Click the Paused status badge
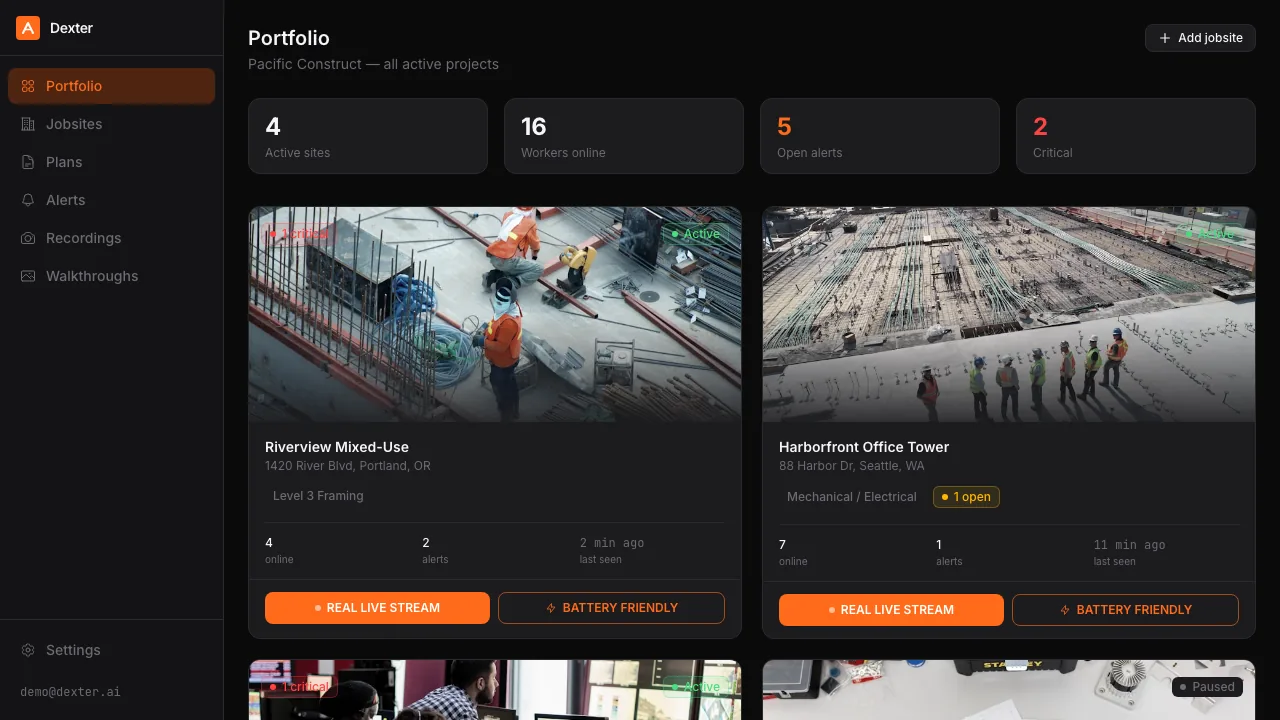 coord(1207,687)
